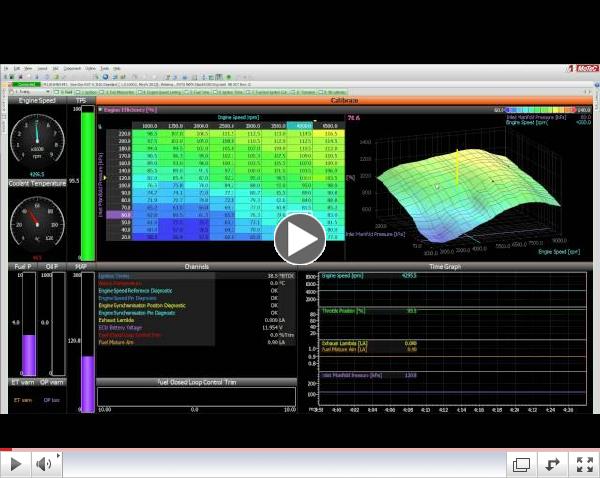Open the share arrow icon

[551, 463]
